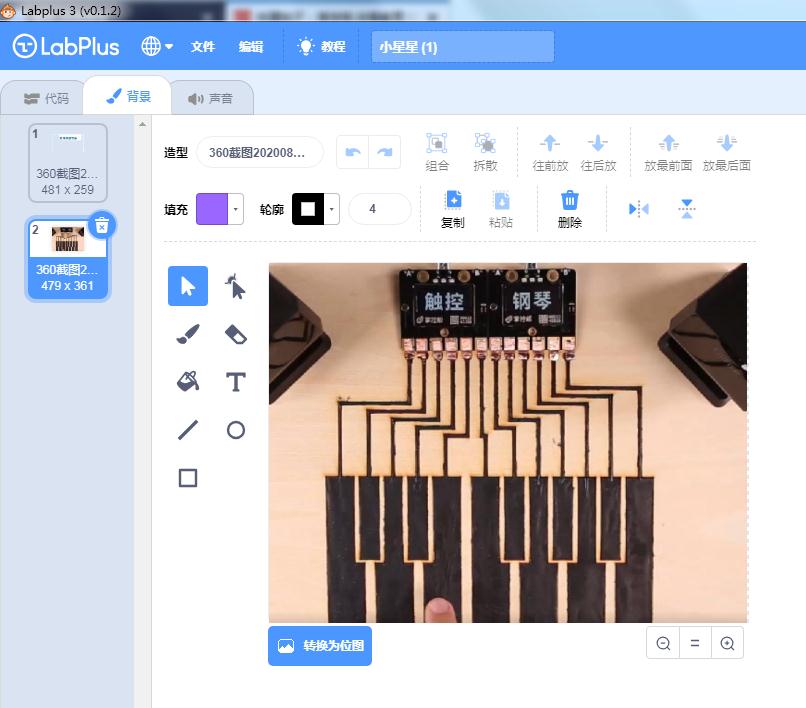Redo the last edit
This screenshot has height=708, width=806.
(x=384, y=152)
